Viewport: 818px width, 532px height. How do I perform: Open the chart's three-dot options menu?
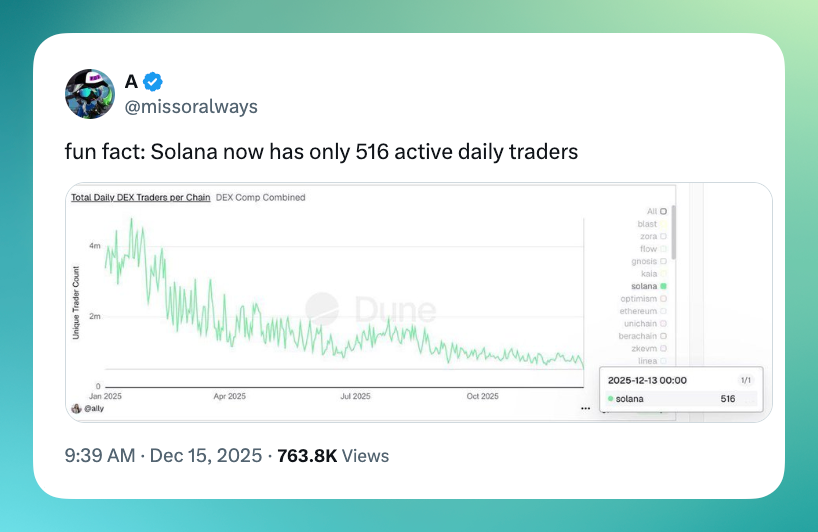tap(584, 408)
